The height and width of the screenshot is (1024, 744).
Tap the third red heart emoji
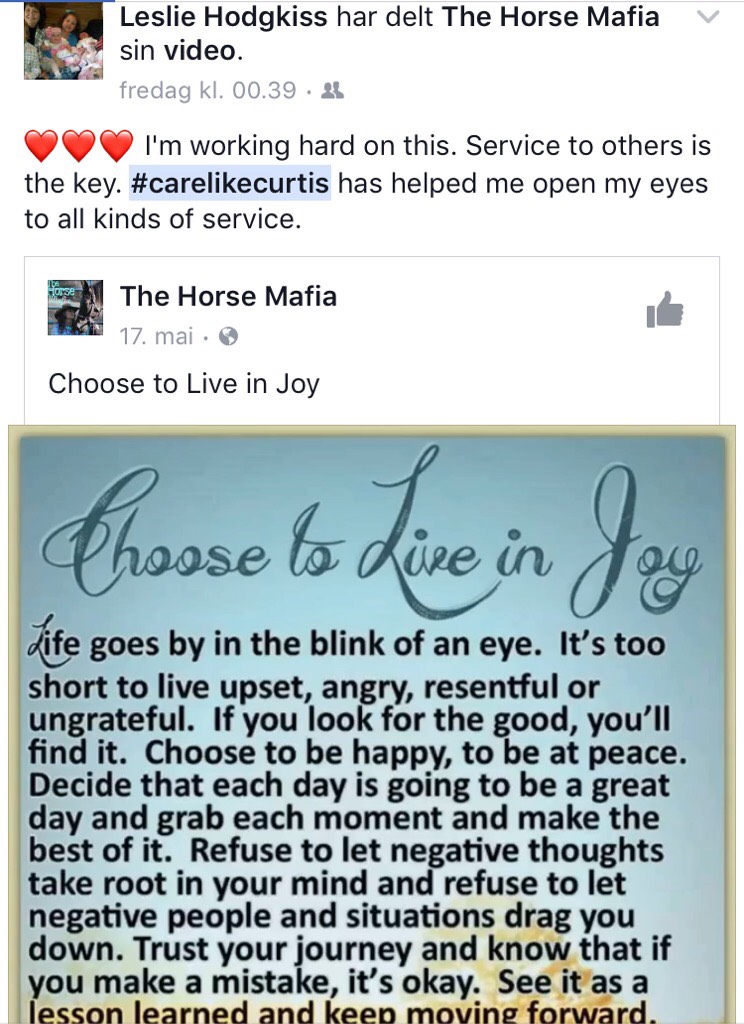pos(117,146)
